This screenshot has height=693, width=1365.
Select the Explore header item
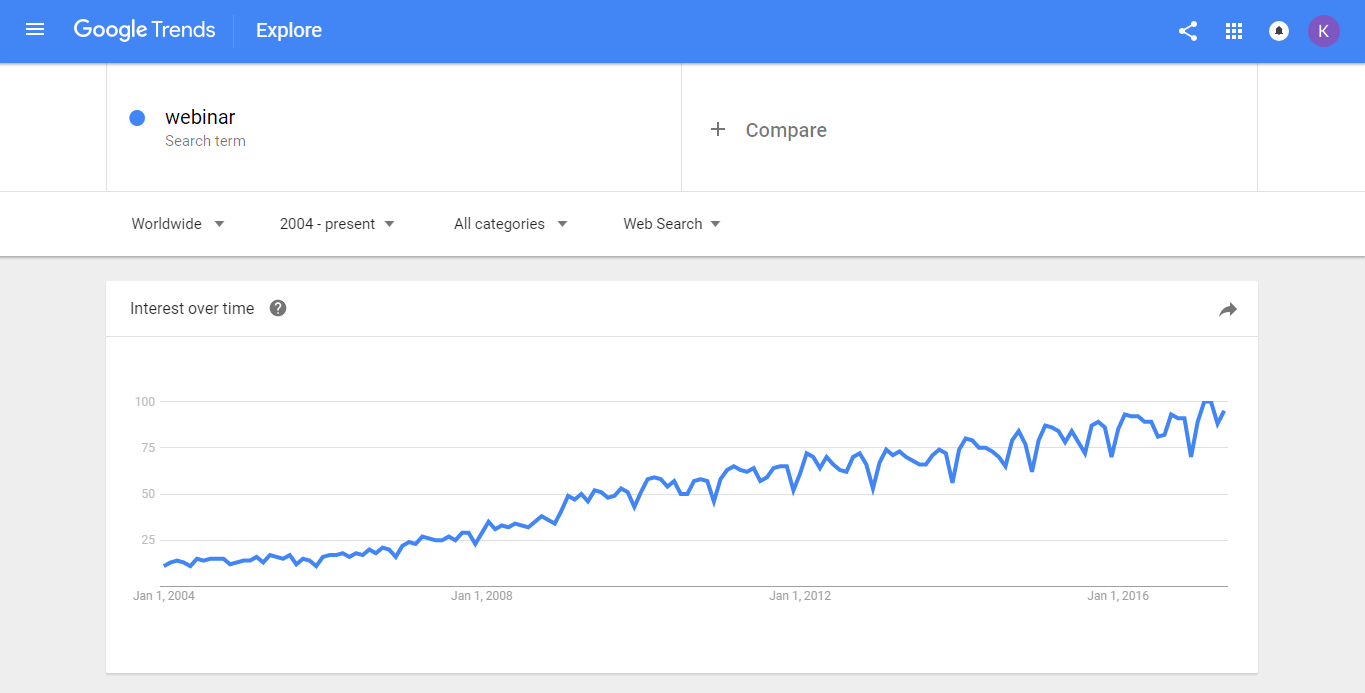289,31
